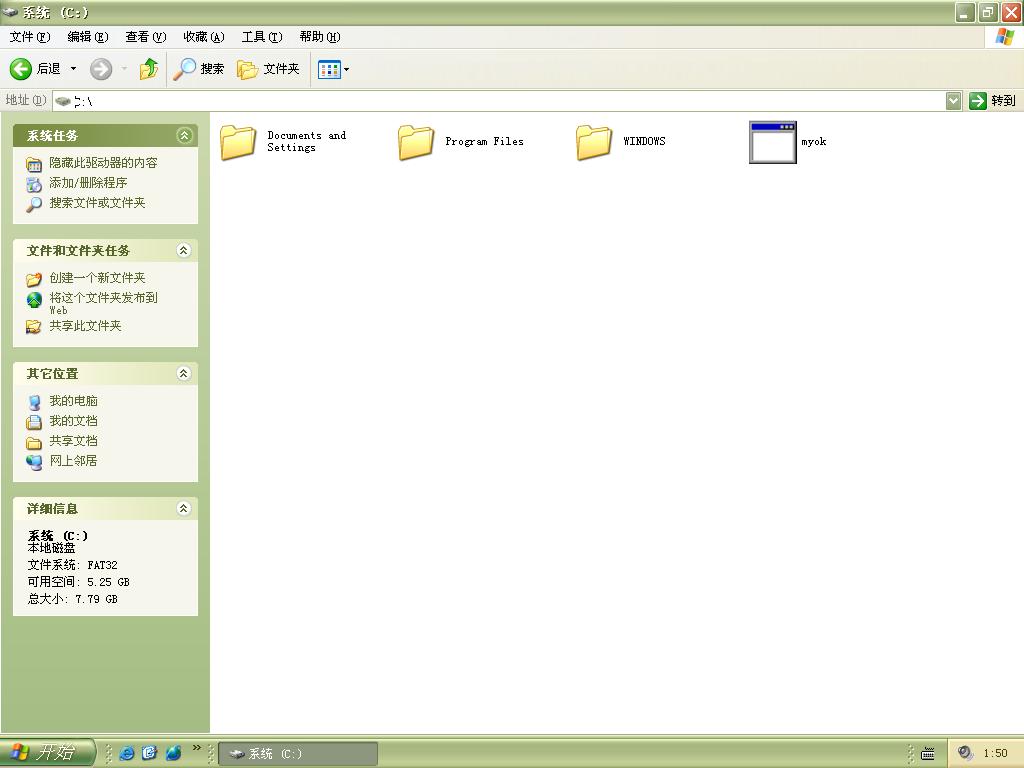Select the Program Files folder icon
The width and height of the screenshot is (1024, 768).
pyautogui.click(x=416, y=142)
